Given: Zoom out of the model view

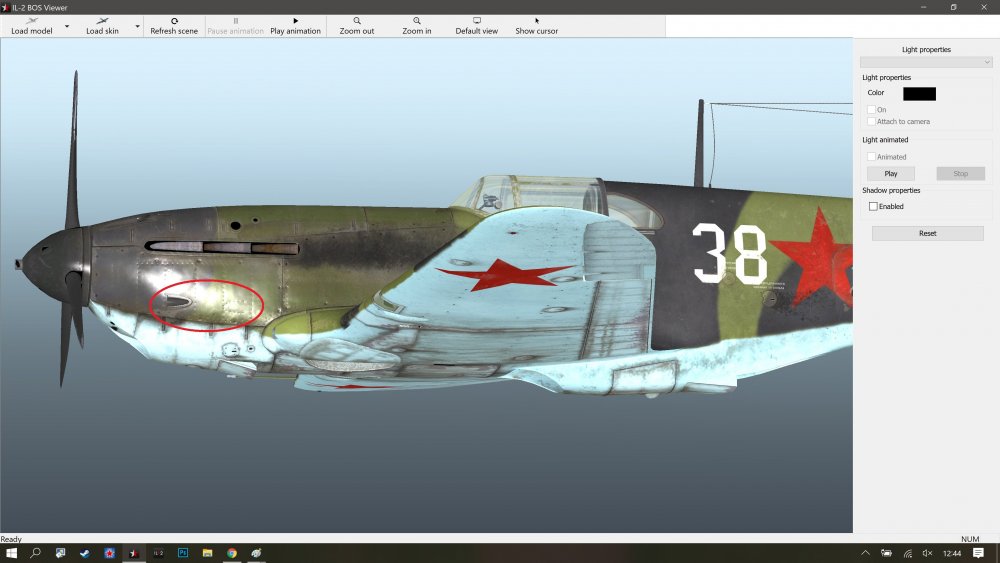Looking at the screenshot, I should [357, 26].
